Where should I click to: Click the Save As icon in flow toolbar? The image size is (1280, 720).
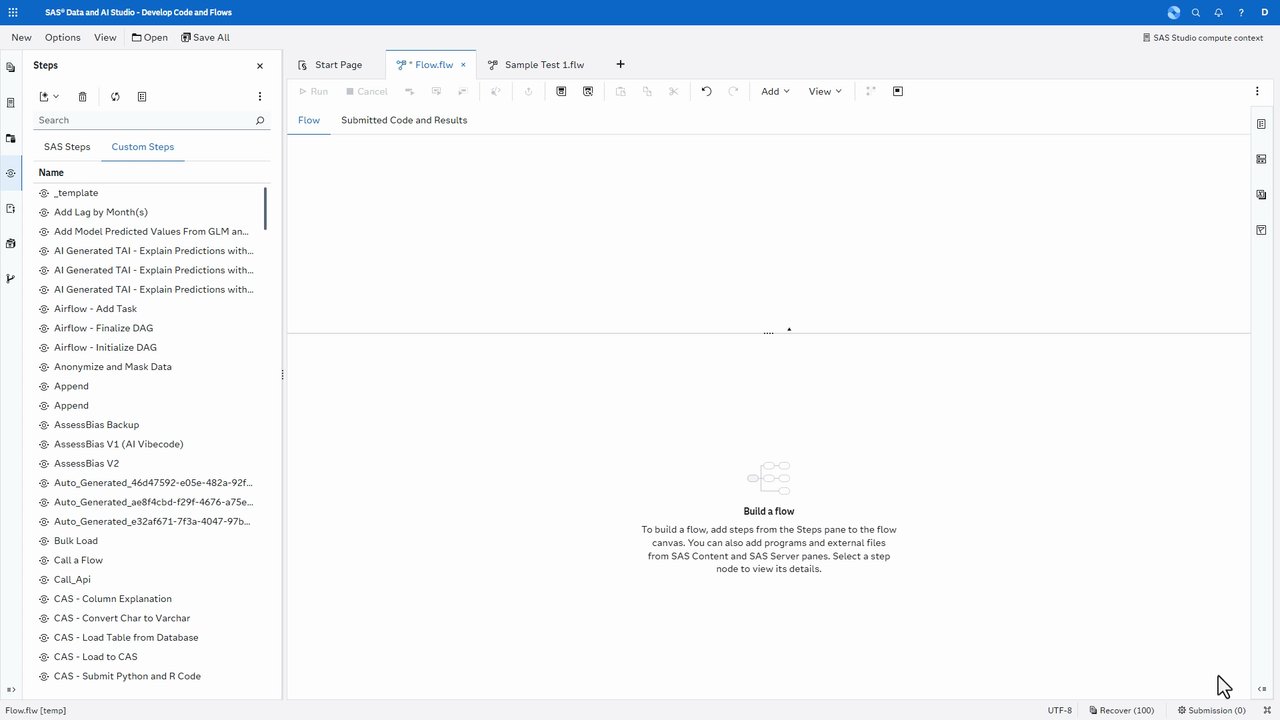588,91
